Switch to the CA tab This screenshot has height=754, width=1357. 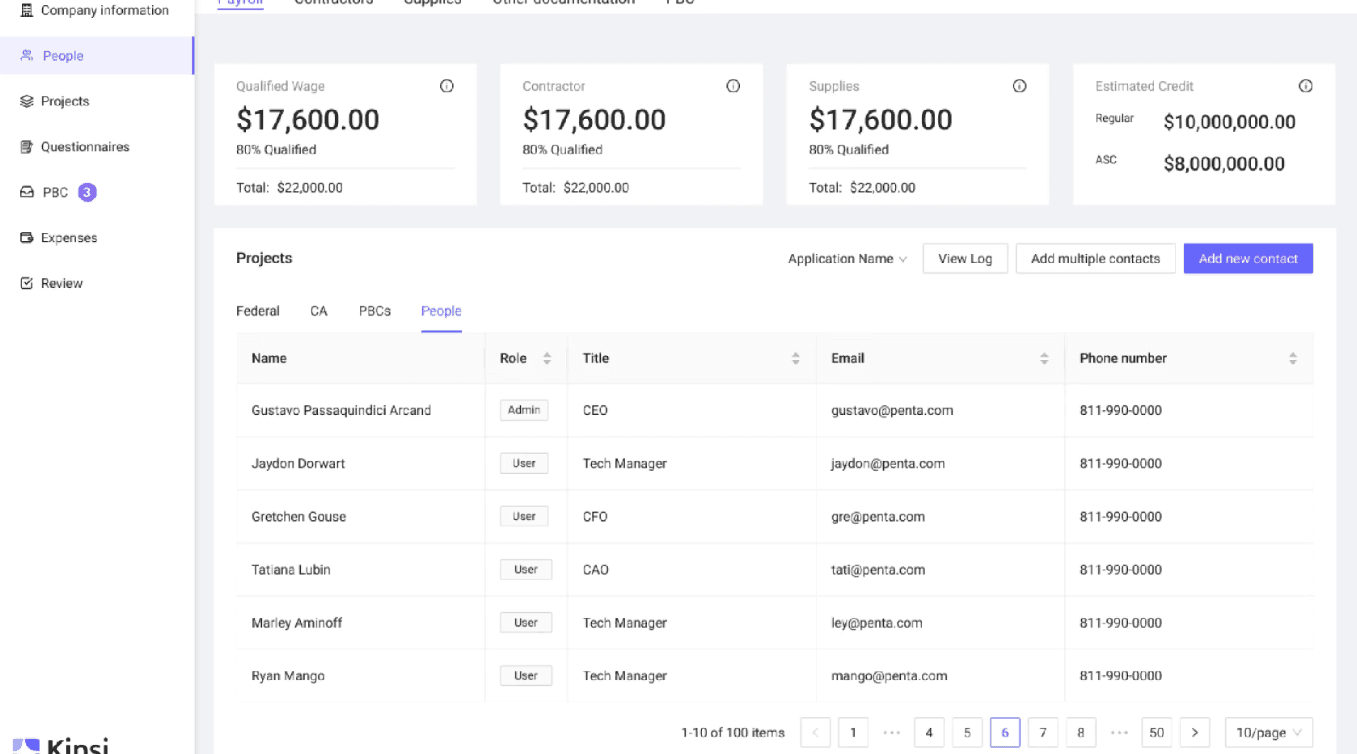point(319,311)
